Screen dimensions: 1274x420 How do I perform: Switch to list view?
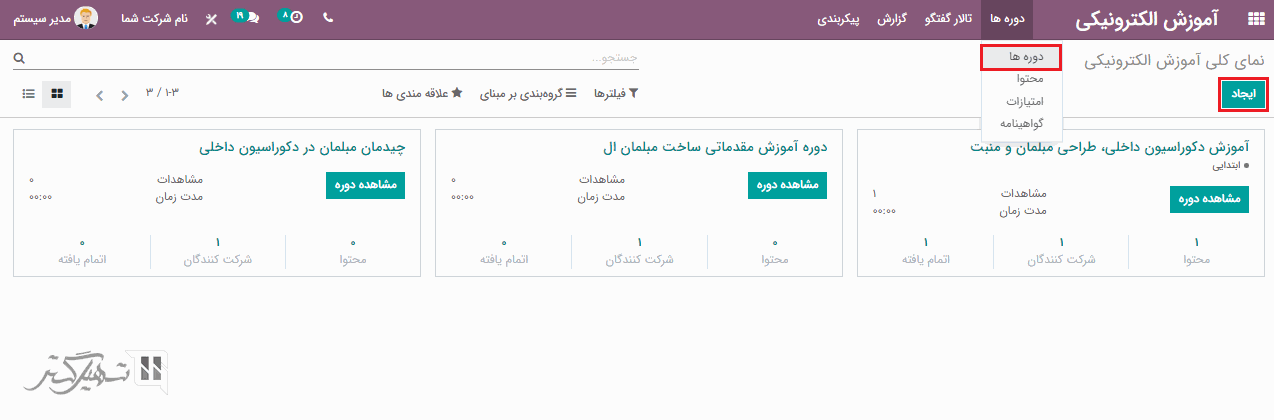point(29,94)
